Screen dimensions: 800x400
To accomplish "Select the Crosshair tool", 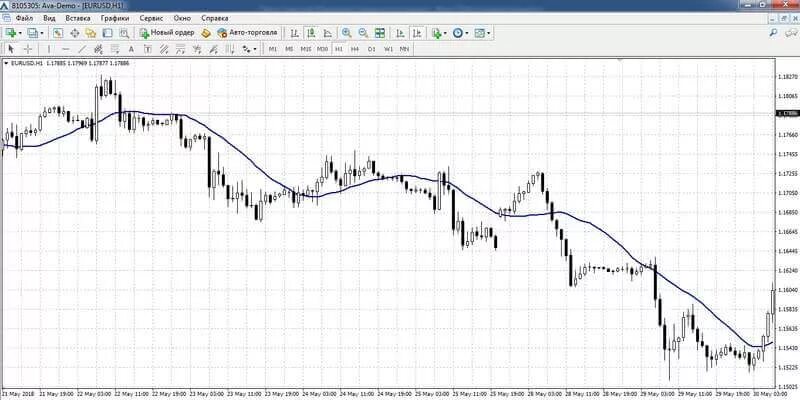I will [28, 49].
